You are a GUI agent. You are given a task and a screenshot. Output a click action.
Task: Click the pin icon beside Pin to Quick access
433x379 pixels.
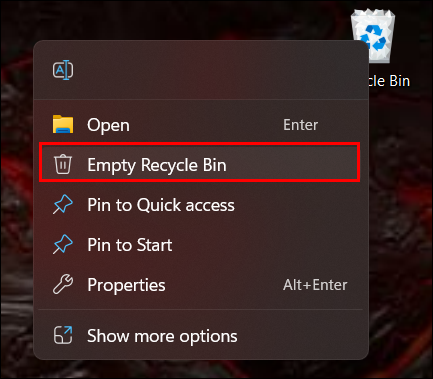pyautogui.click(x=63, y=204)
